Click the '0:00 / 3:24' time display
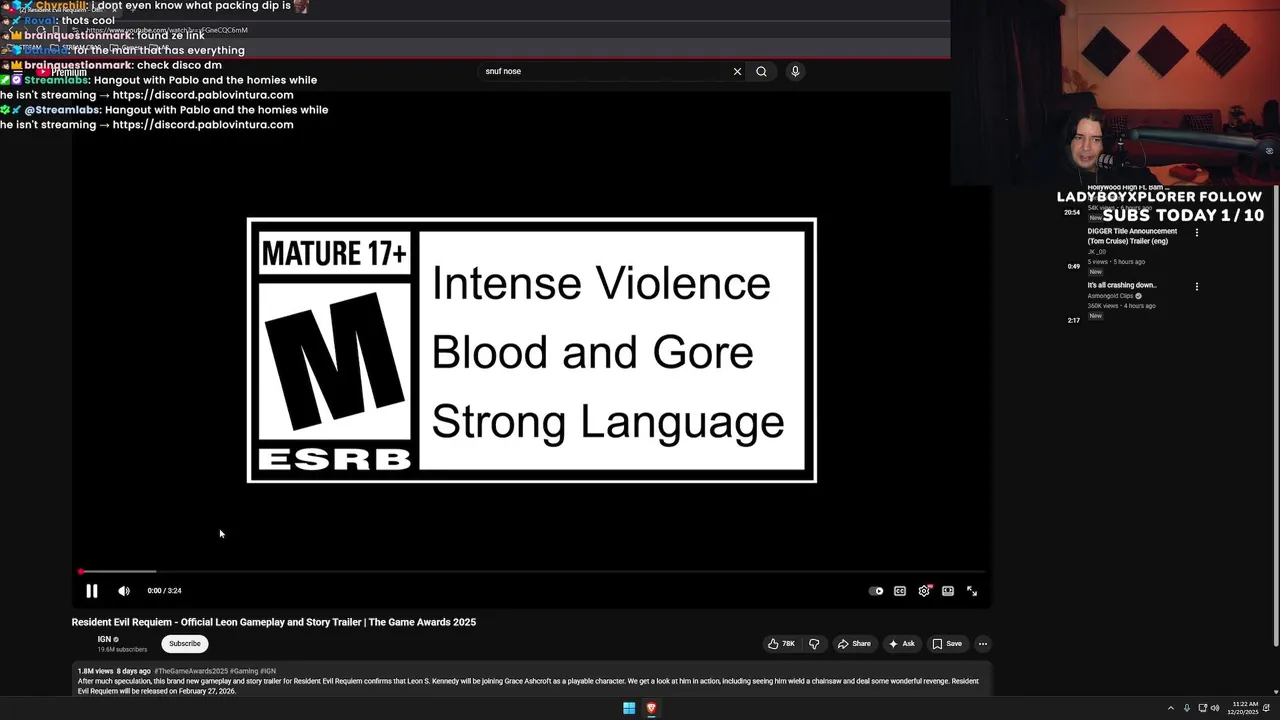This screenshot has width=1280, height=720. pyautogui.click(x=164, y=591)
